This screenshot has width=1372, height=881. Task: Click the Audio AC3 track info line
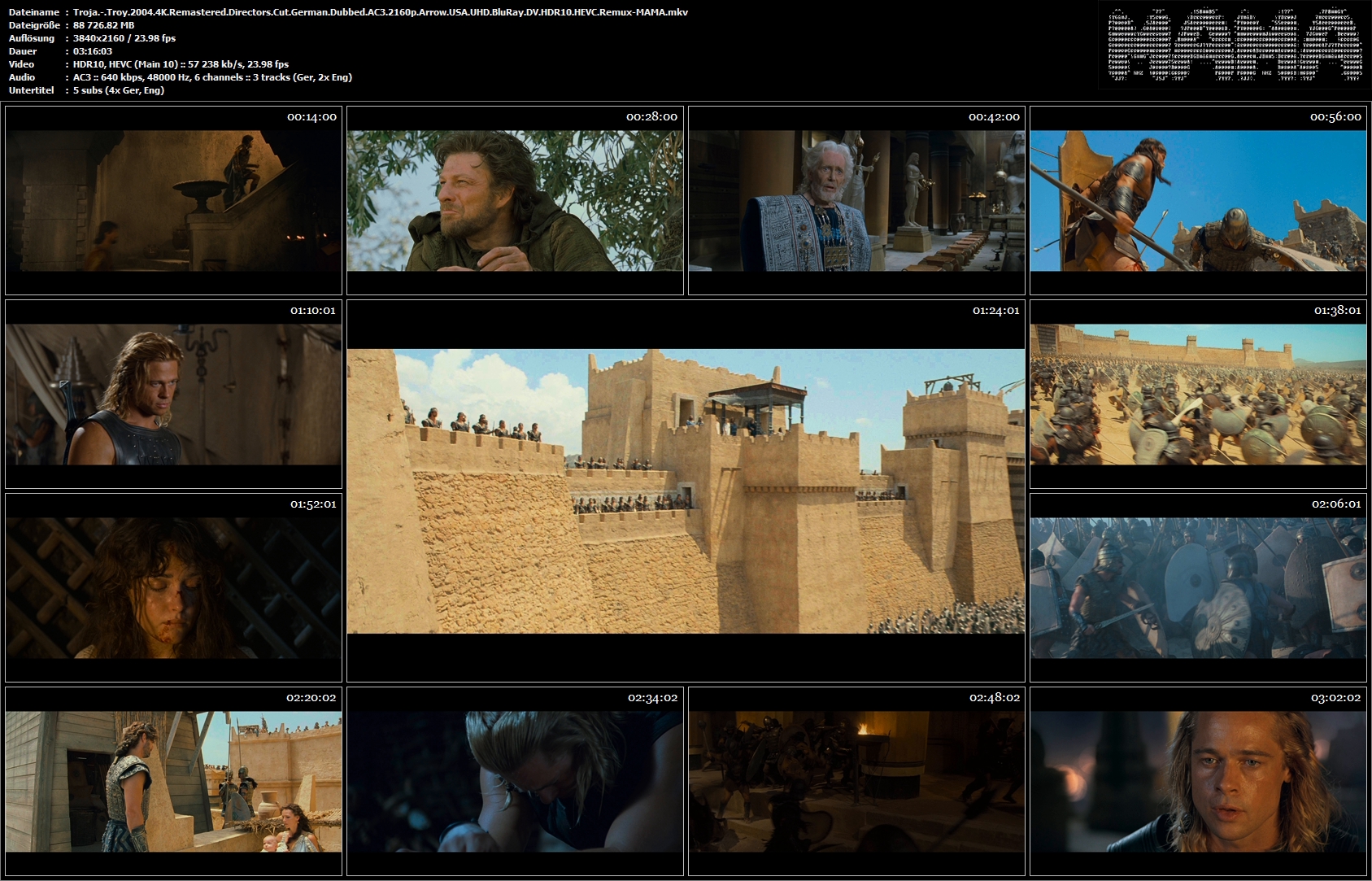212,77
